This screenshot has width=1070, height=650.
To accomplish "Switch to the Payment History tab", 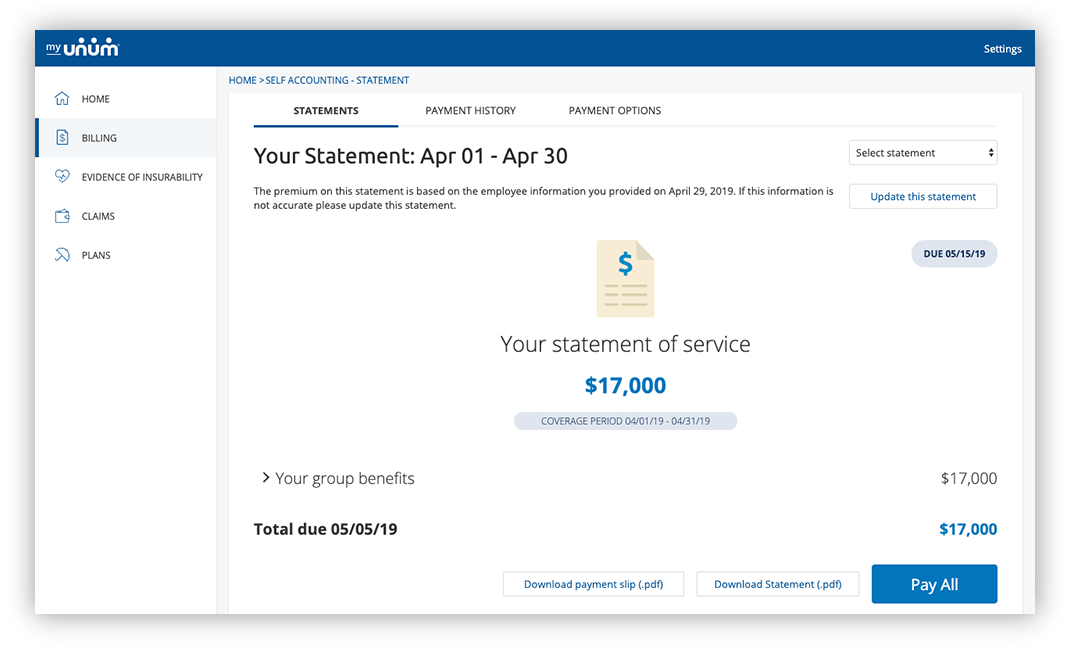I will 470,110.
